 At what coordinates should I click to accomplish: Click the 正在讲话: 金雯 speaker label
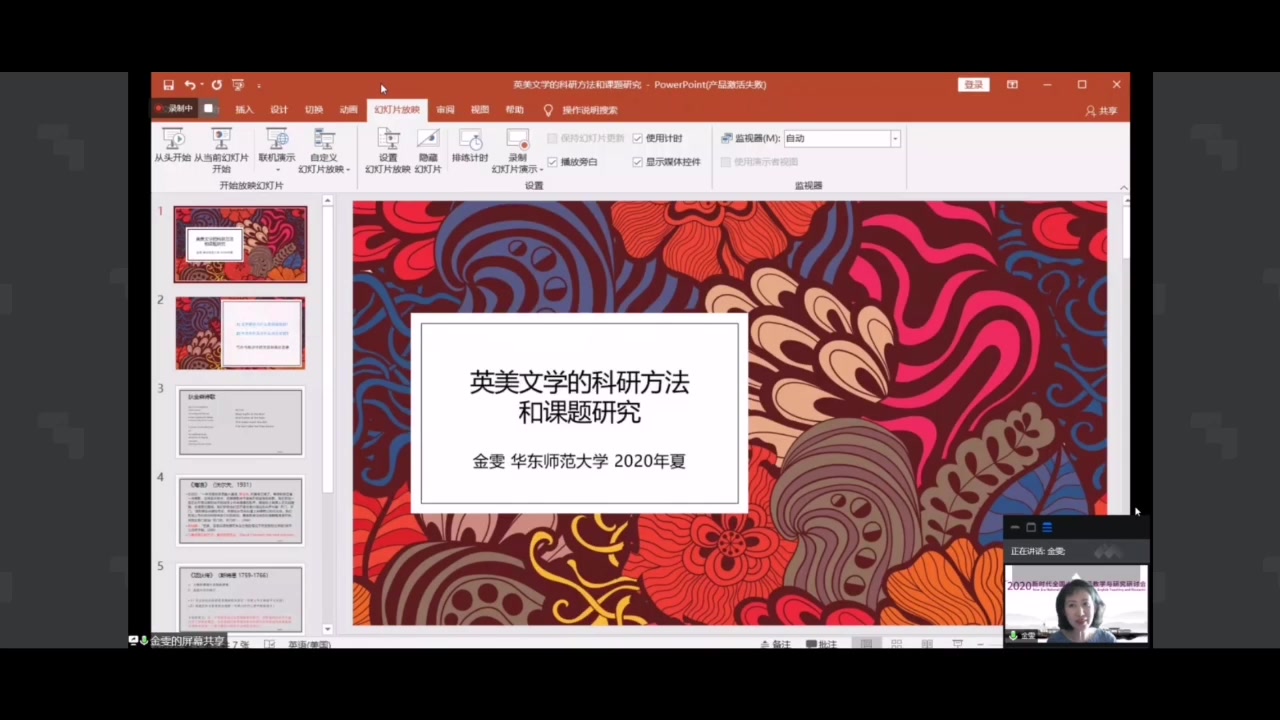(1038, 551)
